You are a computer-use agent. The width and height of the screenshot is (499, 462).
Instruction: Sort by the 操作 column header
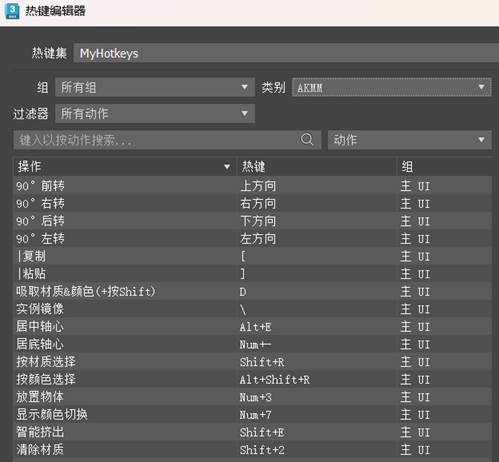(125, 166)
